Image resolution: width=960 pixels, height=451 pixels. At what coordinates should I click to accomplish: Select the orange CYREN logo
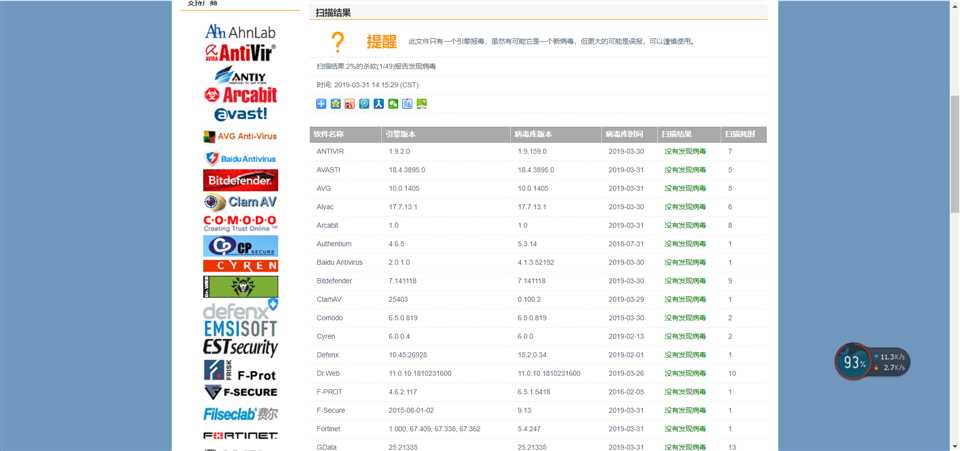click(241, 266)
